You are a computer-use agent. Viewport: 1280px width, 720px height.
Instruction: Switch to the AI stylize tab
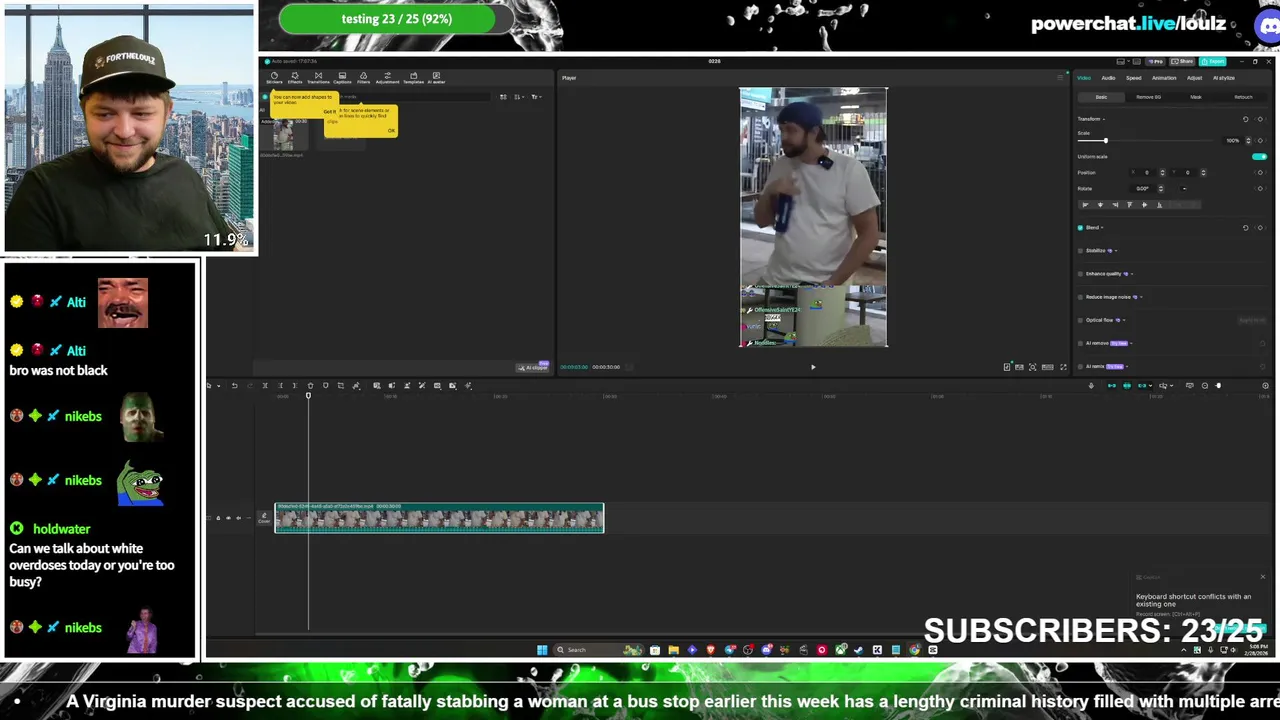click(1224, 78)
